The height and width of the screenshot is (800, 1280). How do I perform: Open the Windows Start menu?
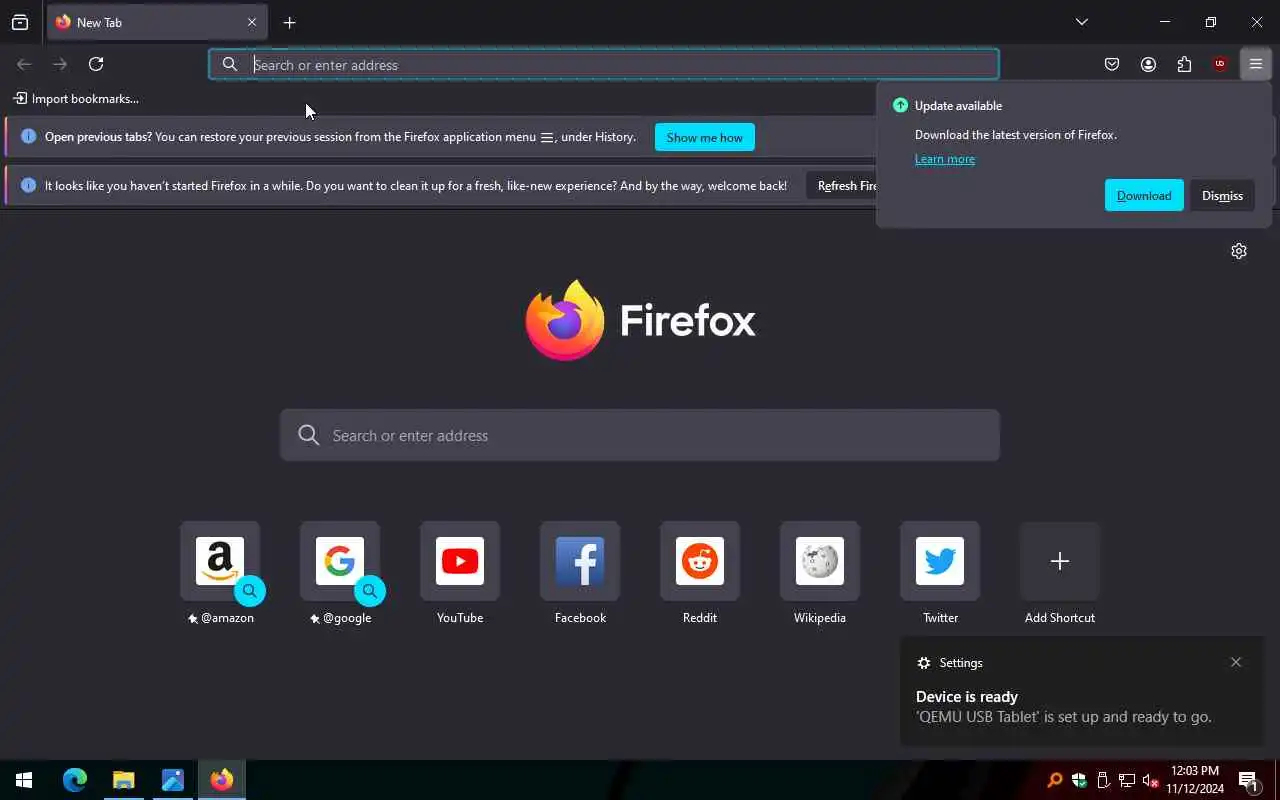click(x=24, y=780)
